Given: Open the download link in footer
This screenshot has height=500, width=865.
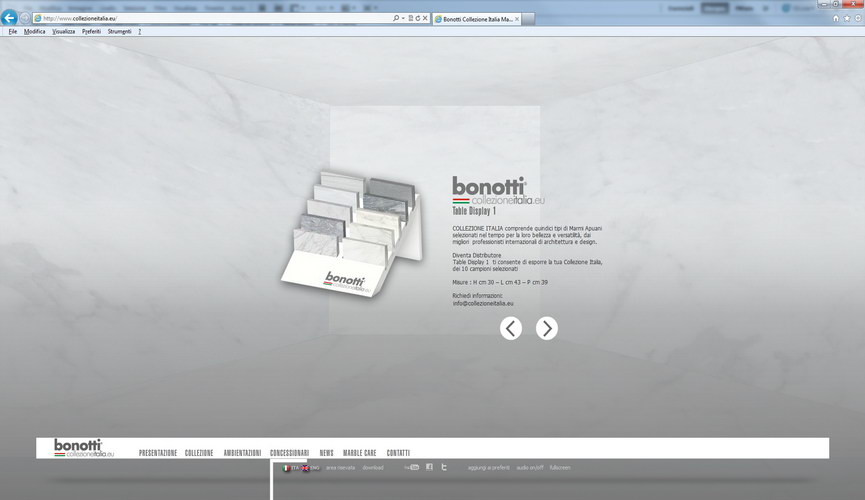Looking at the screenshot, I should (373, 467).
